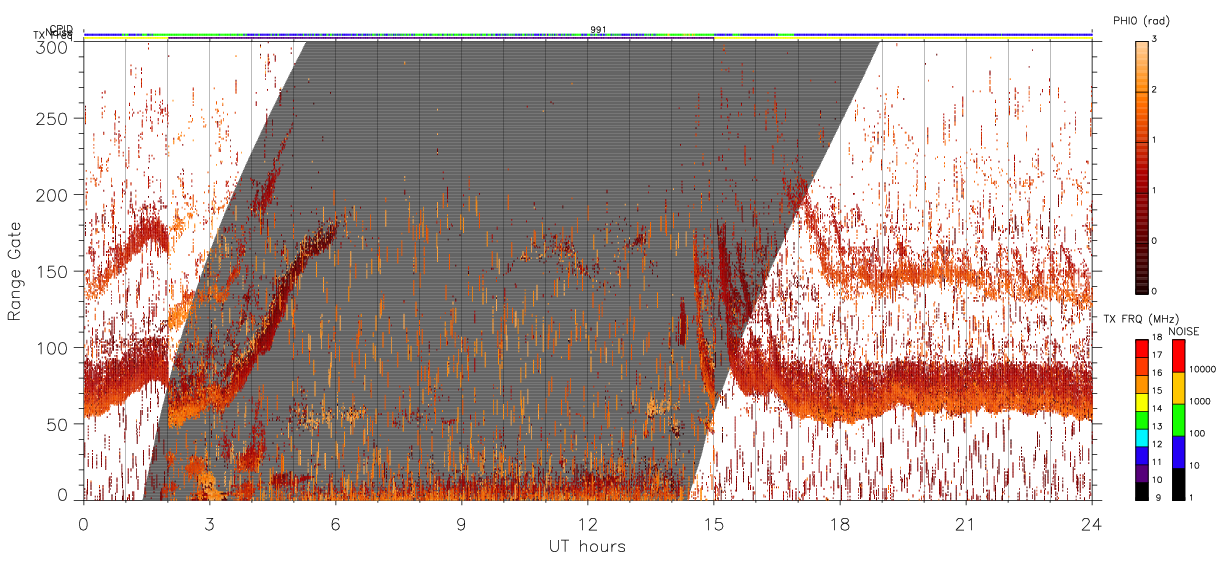Viewport: 1228px width, 567px height.
Task: Click the '100' label on NOISE legend
Action: click(x=1199, y=435)
